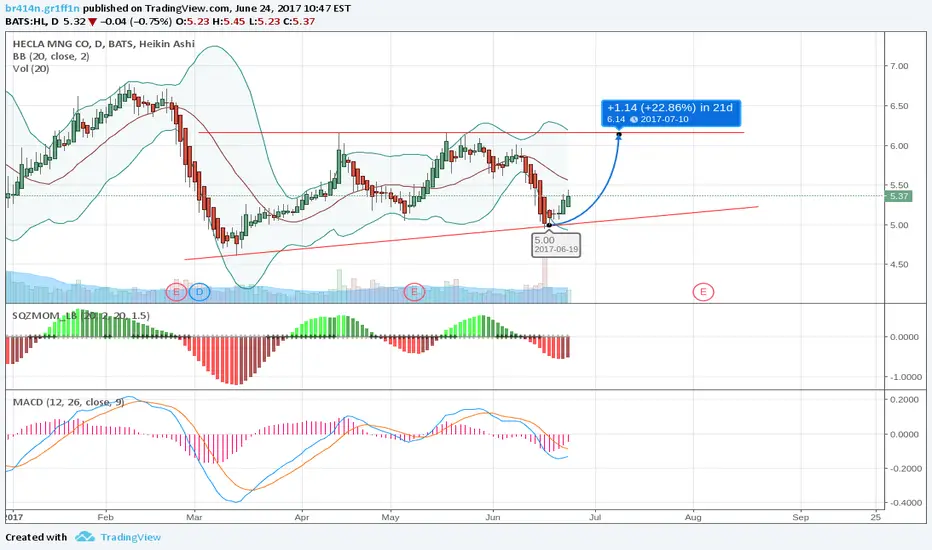Click the 'Created with' footer text
The width and height of the screenshot is (932, 550).
(36, 538)
